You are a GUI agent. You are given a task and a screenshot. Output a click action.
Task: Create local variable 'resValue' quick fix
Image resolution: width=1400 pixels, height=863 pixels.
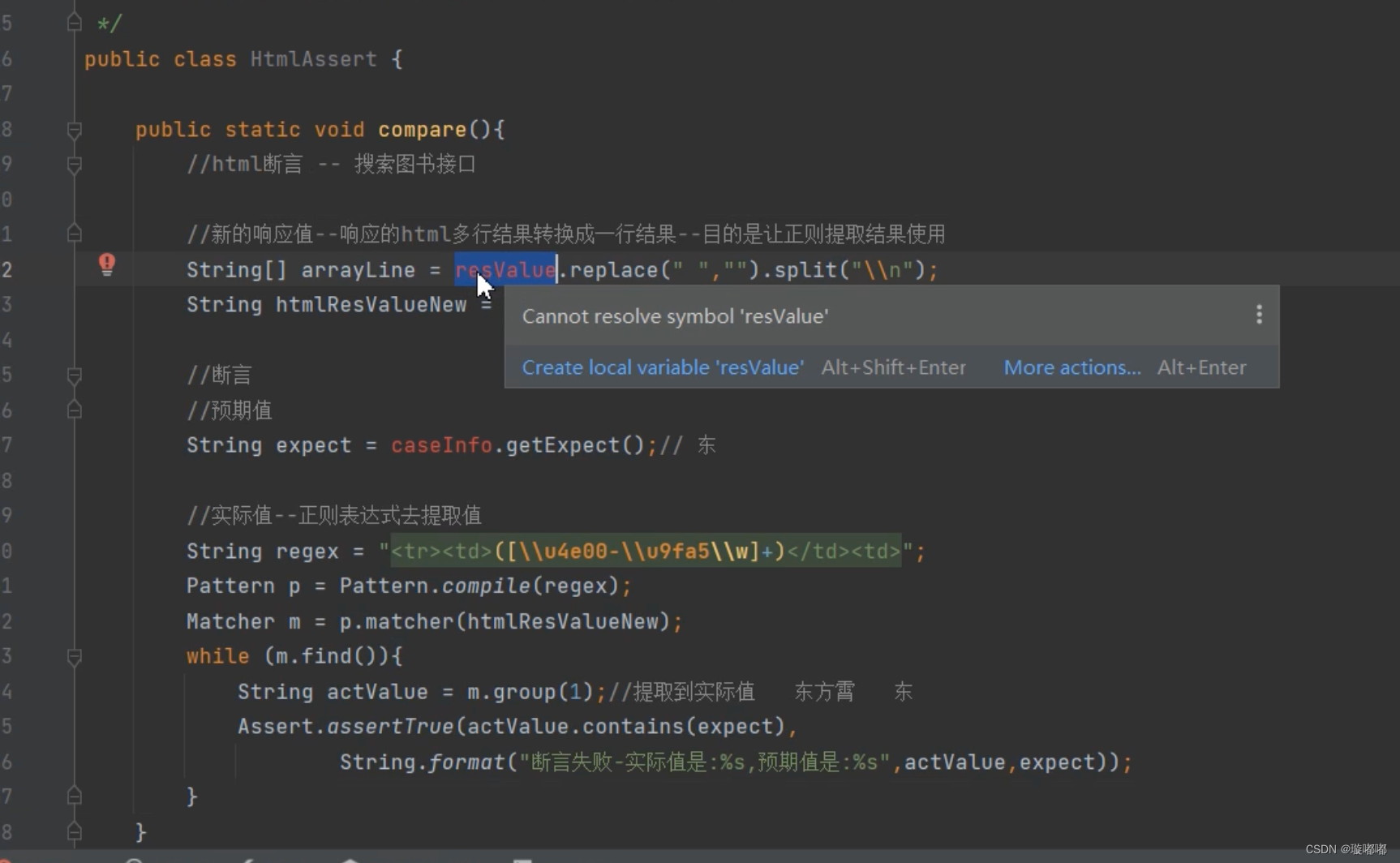coord(663,367)
